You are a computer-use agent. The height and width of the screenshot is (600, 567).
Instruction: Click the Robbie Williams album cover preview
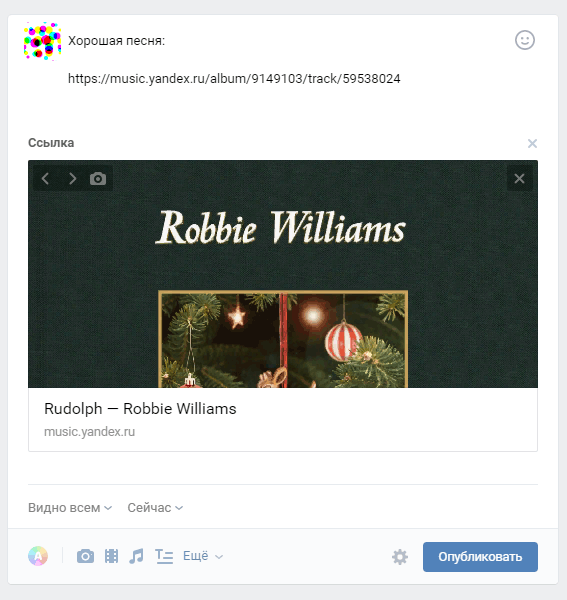pyautogui.click(x=283, y=274)
